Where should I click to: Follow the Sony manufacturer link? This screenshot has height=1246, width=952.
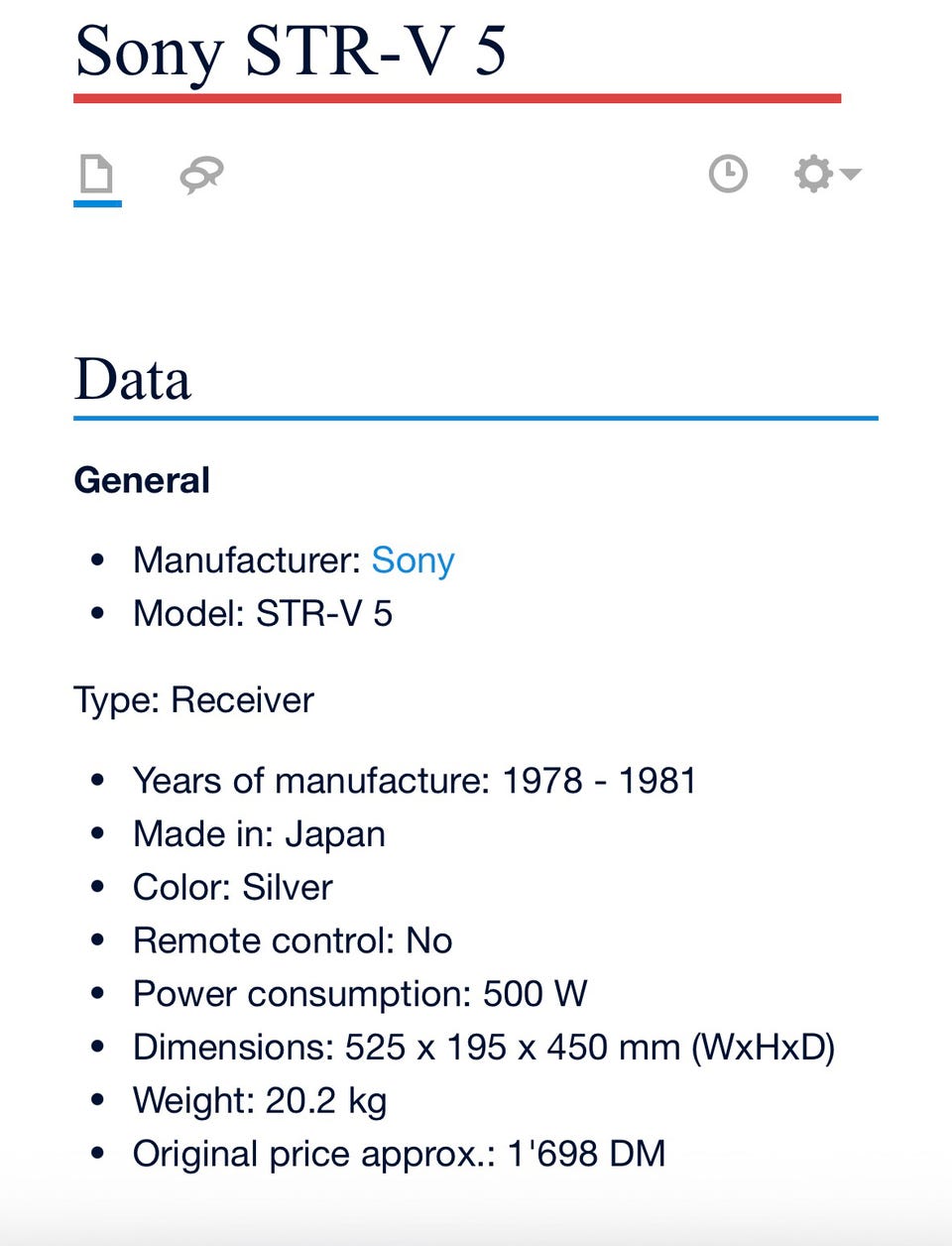coord(413,561)
